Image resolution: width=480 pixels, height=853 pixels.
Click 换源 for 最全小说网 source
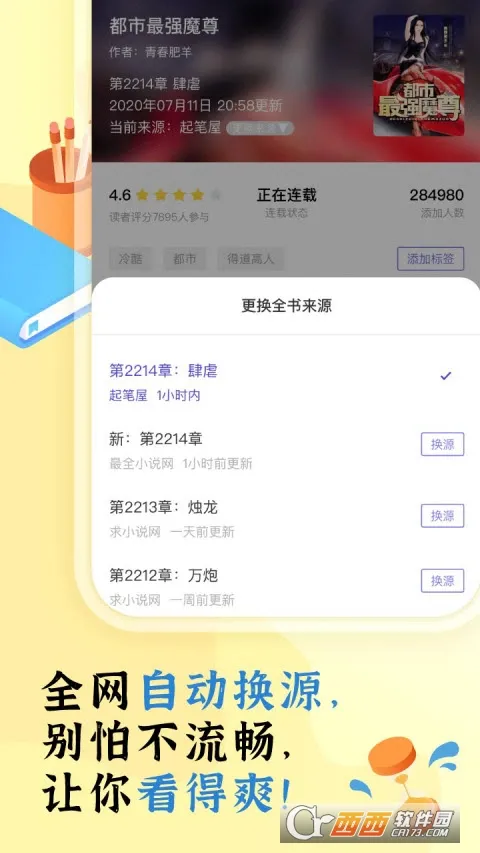(442, 444)
